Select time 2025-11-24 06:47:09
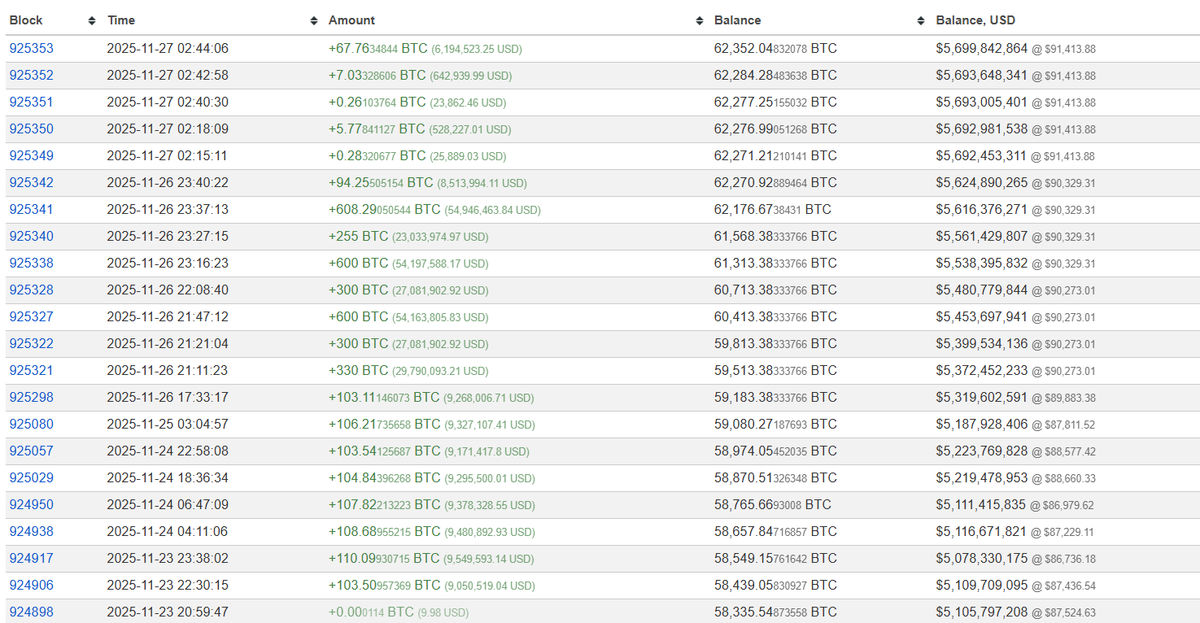This screenshot has height=623, width=1200. pyautogui.click(x=167, y=505)
